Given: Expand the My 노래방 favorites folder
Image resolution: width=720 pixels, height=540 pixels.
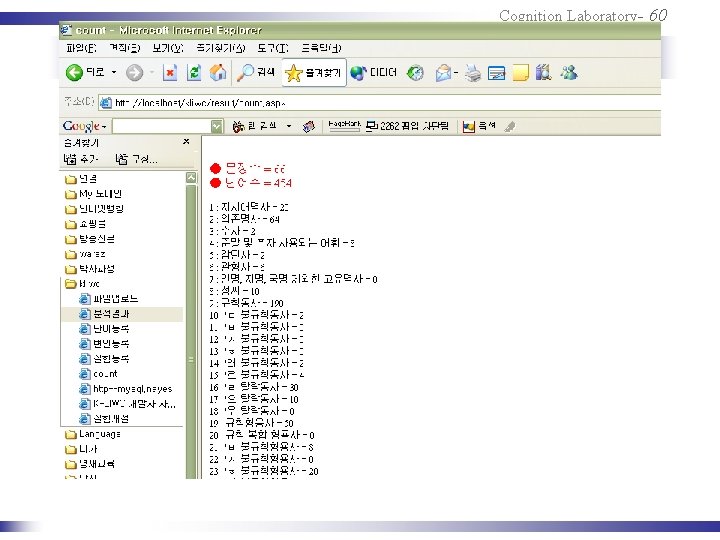Looking at the screenshot, I should point(93,194).
